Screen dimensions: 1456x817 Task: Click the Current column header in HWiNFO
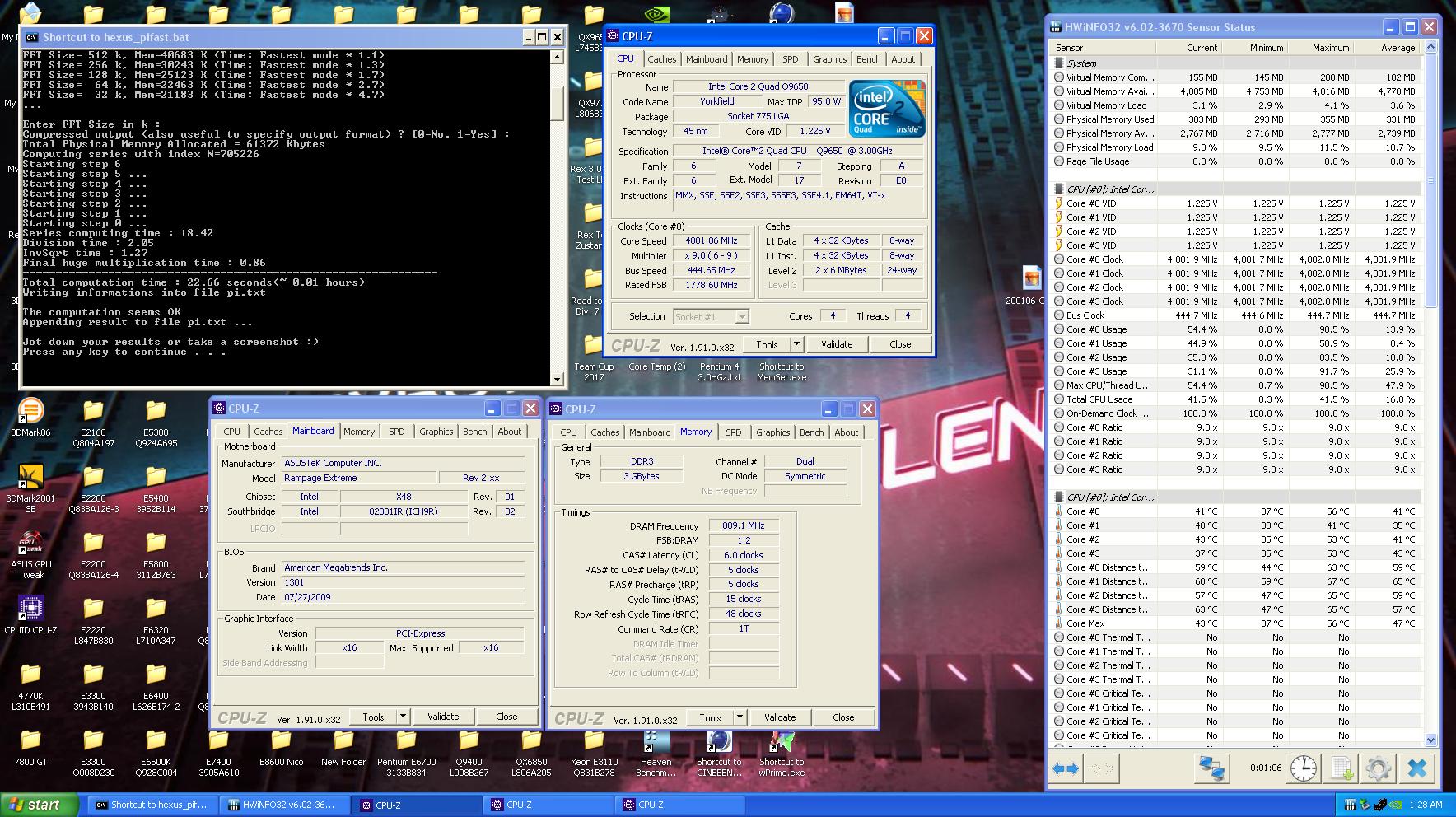pos(1188,48)
